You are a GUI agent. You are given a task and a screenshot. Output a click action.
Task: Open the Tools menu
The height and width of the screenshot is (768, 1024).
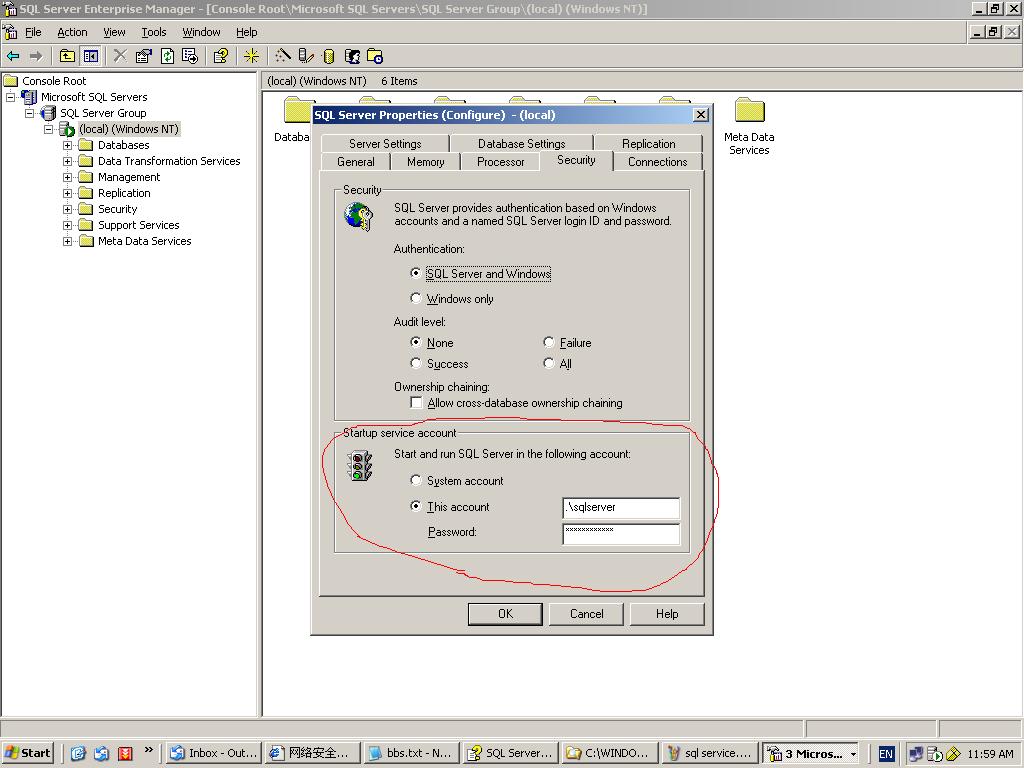coord(153,32)
